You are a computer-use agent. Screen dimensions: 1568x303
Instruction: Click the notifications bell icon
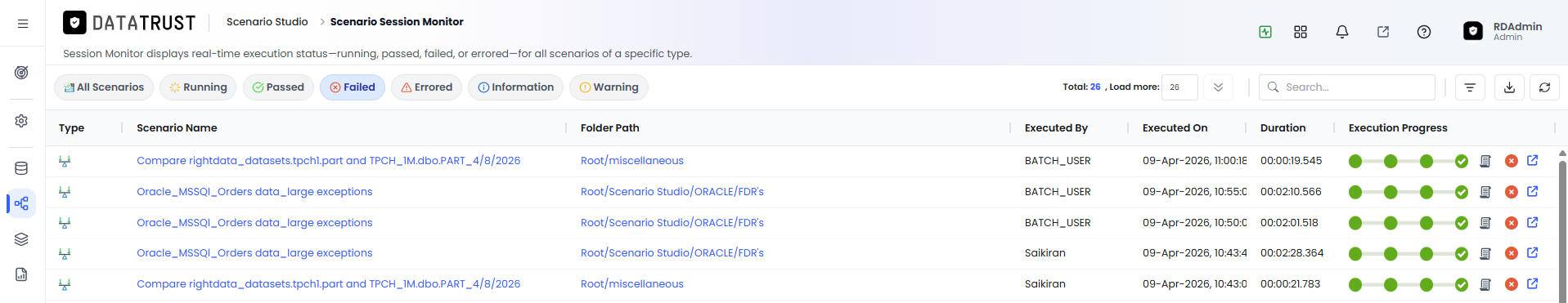(1341, 32)
